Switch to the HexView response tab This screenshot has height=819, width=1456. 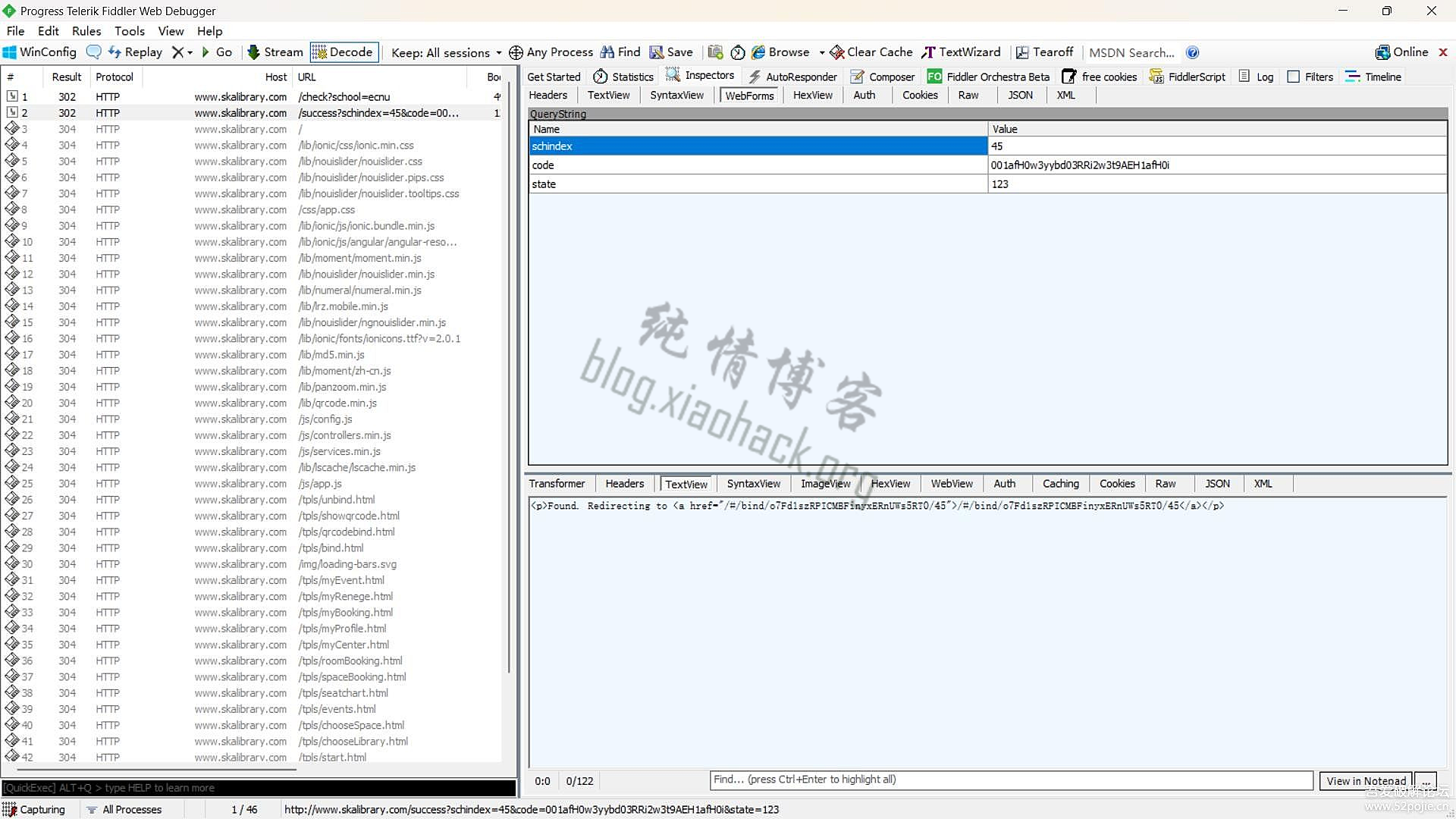click(889, 483)
